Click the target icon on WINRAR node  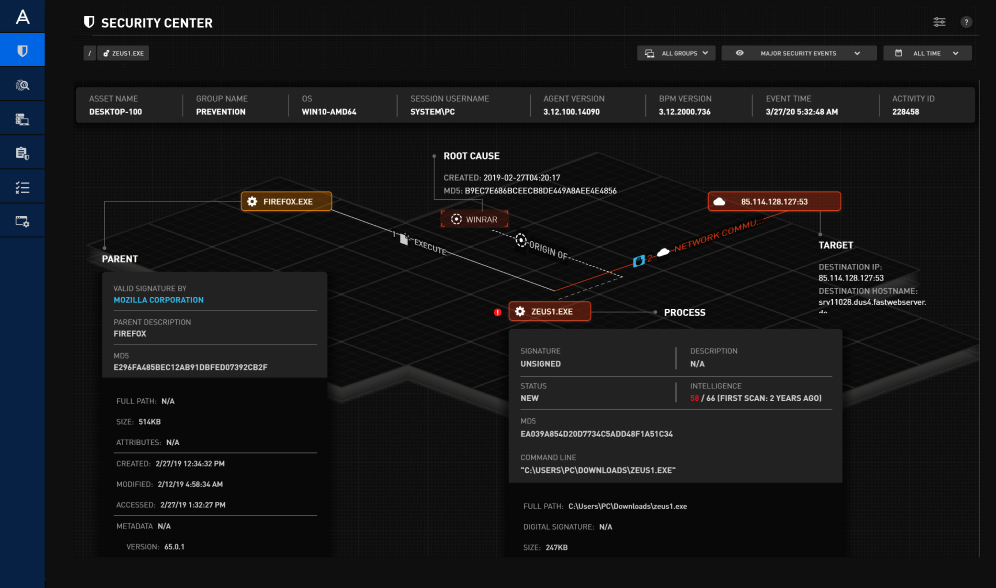(x=456, y=219)
